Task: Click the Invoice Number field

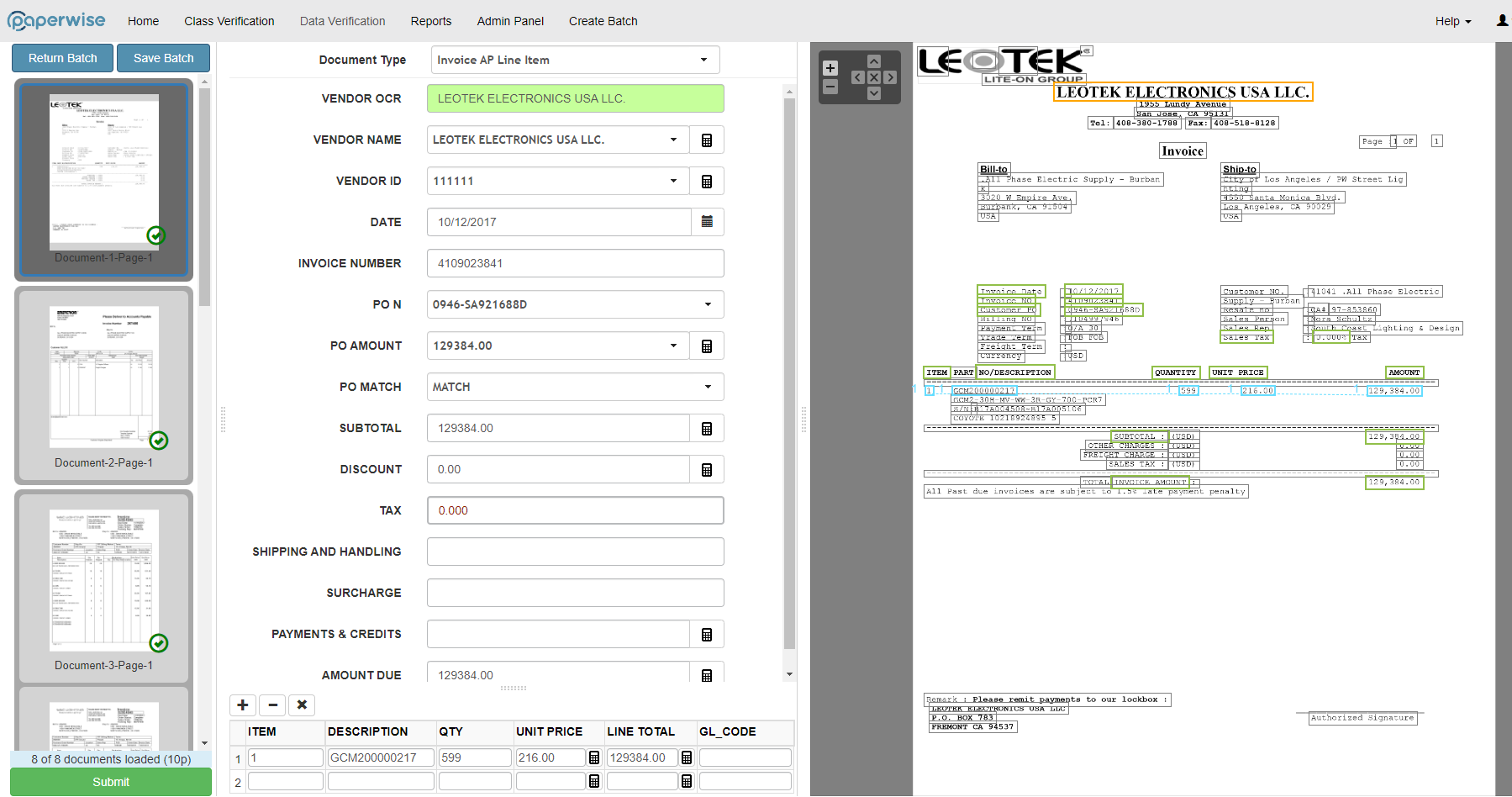Action: tap(576, 263)
